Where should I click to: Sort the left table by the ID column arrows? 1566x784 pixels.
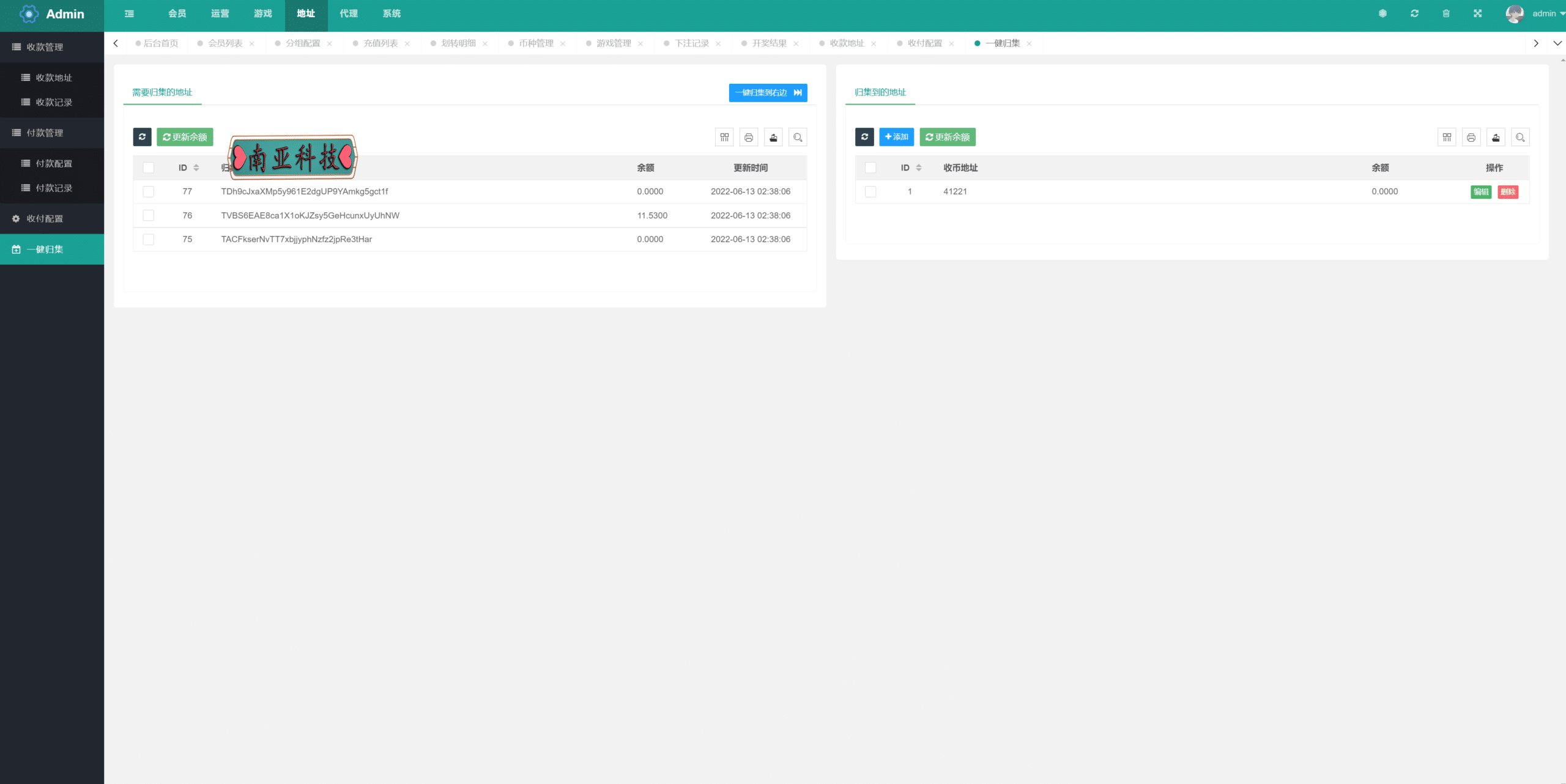coord(196,168)
